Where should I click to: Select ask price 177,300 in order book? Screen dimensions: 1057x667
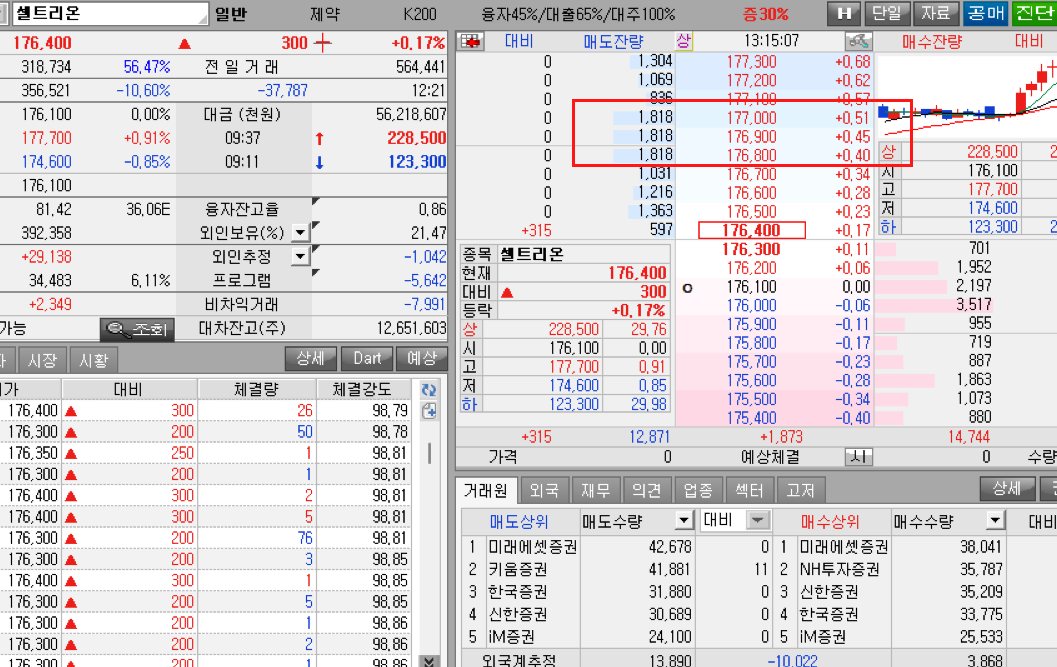click(x=751, y=62)
